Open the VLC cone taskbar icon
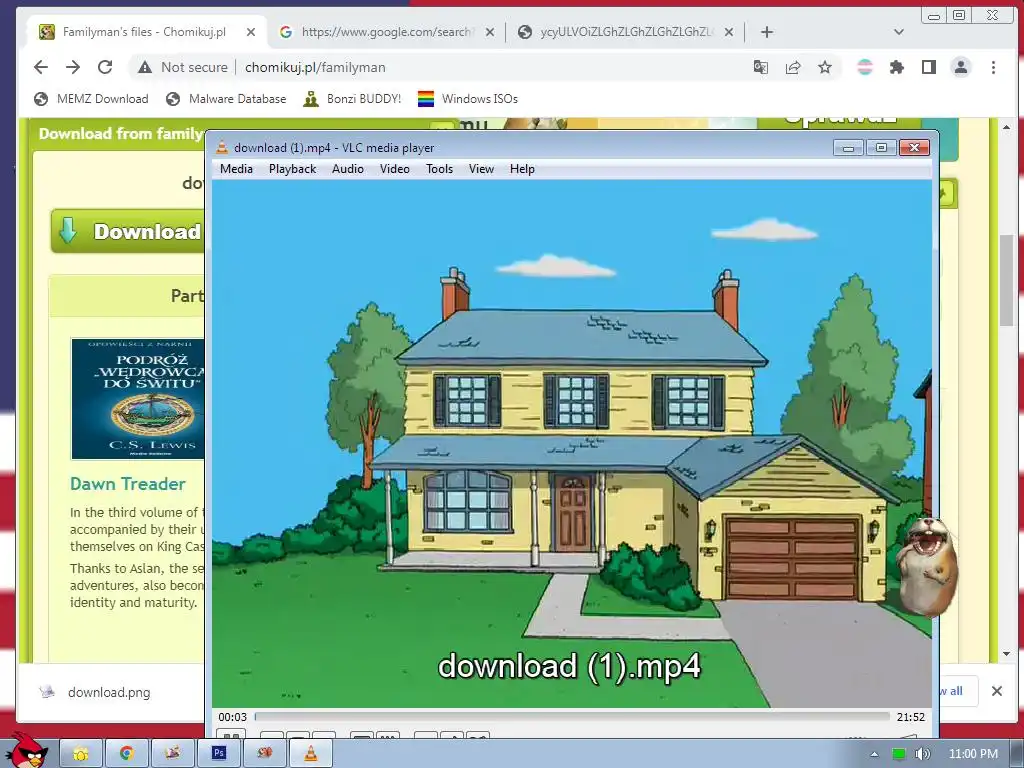Viewport: 1024px width, 768px height. click(x=311, y=754)
